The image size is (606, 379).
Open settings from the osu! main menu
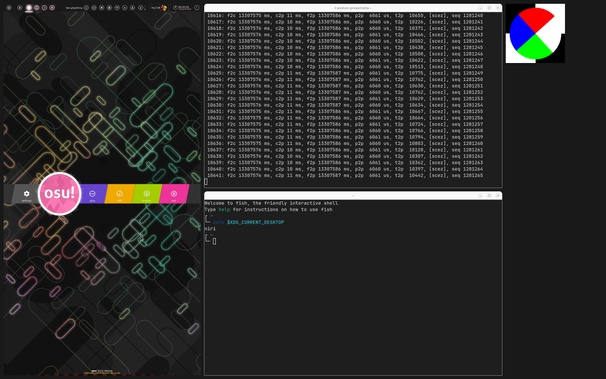pos(26,194)
